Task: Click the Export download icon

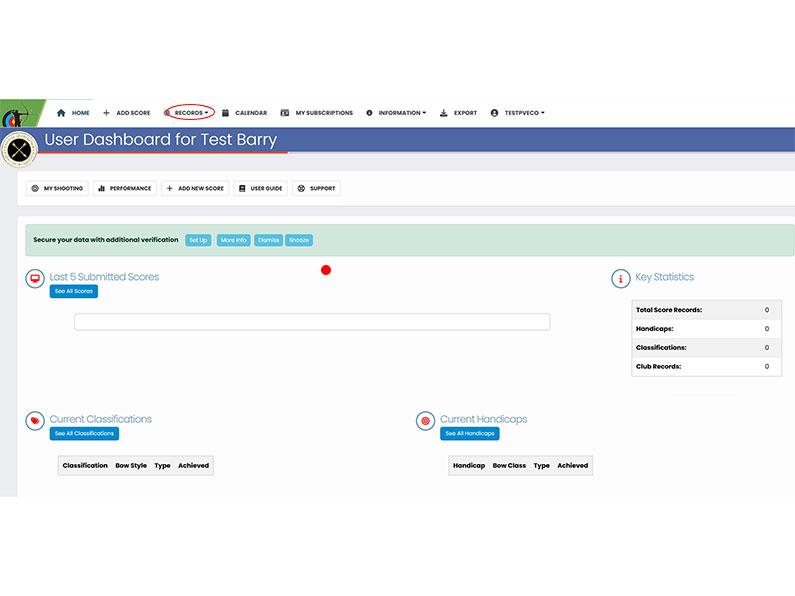Action: point(443,113)
